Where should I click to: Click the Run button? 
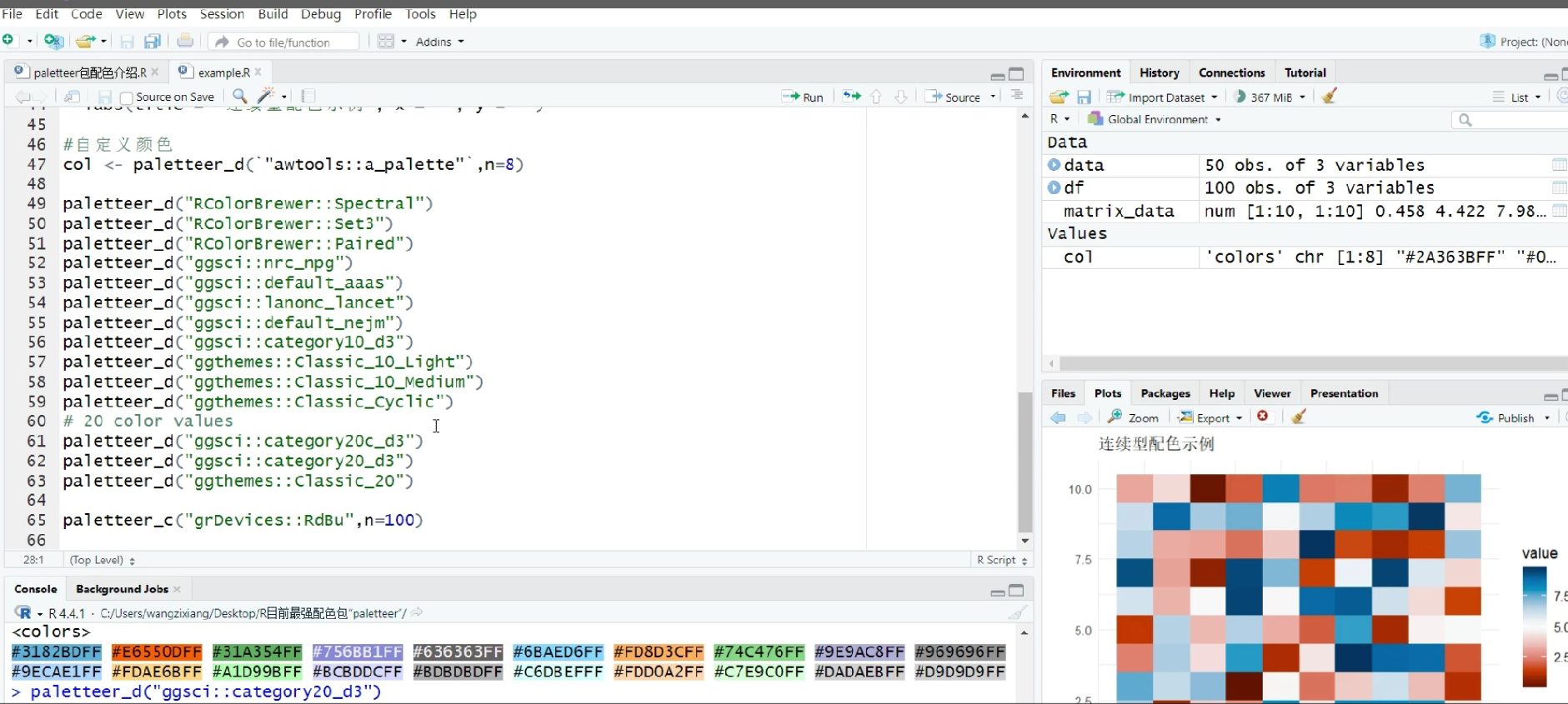tap(803, 97)
